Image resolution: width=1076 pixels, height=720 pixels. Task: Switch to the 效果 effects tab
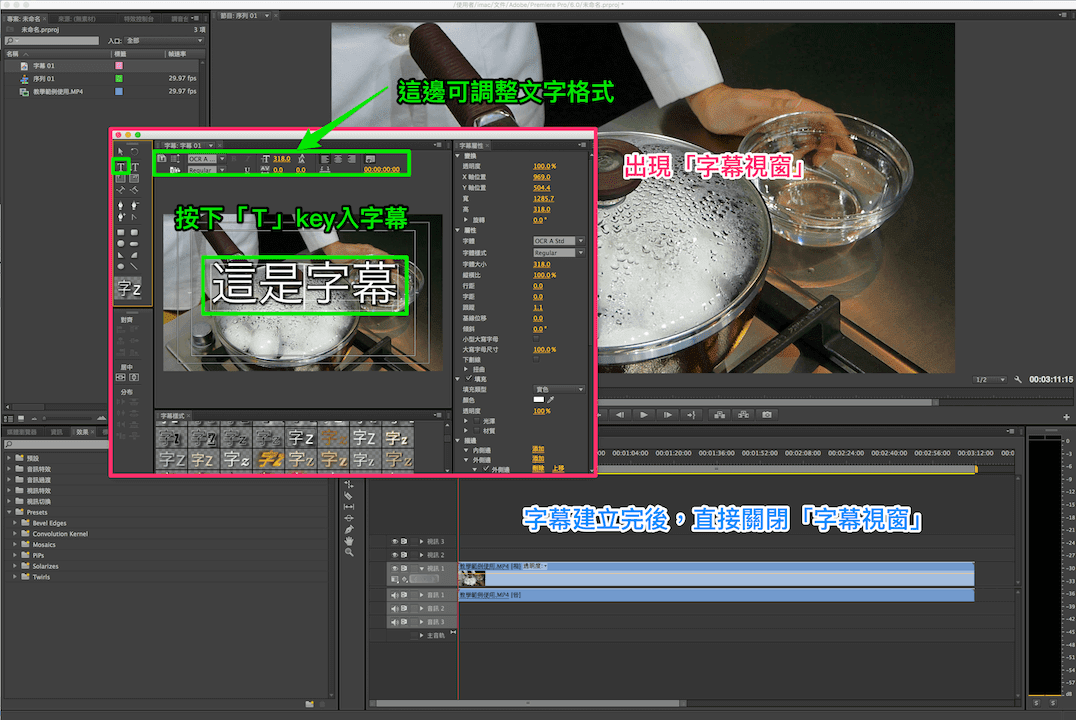coord(82,432)
